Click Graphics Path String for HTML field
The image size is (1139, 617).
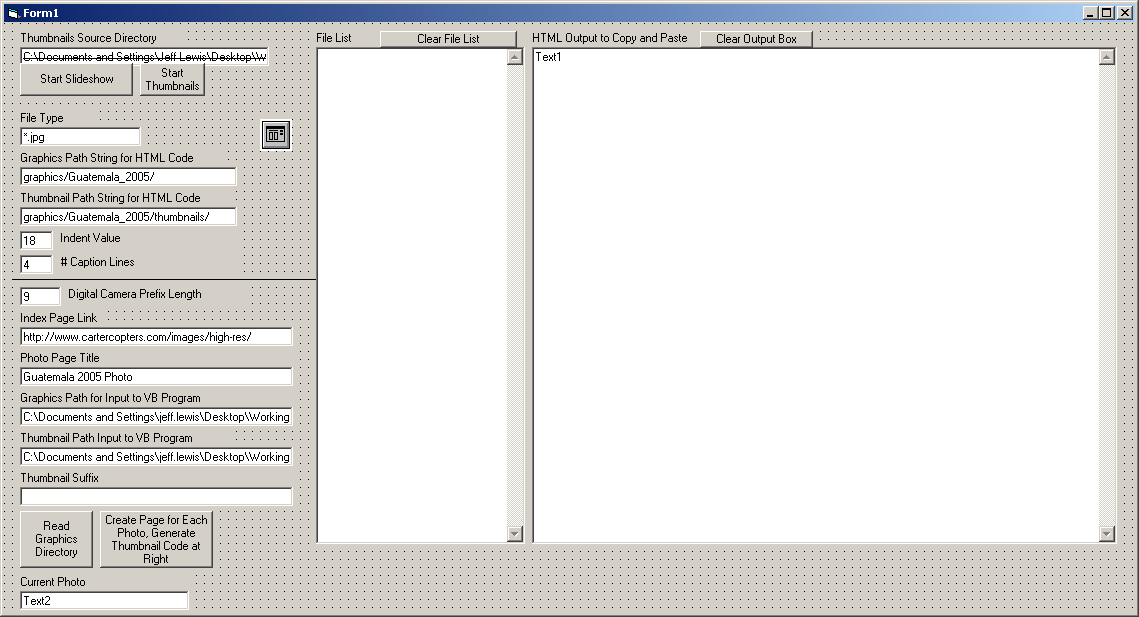click(x=128, y=177)
